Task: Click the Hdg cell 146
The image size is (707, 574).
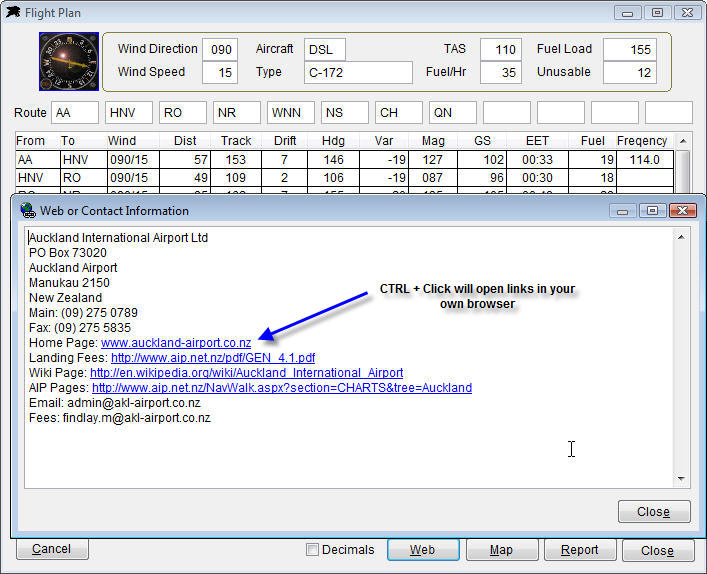Action: tap(333, 160)
